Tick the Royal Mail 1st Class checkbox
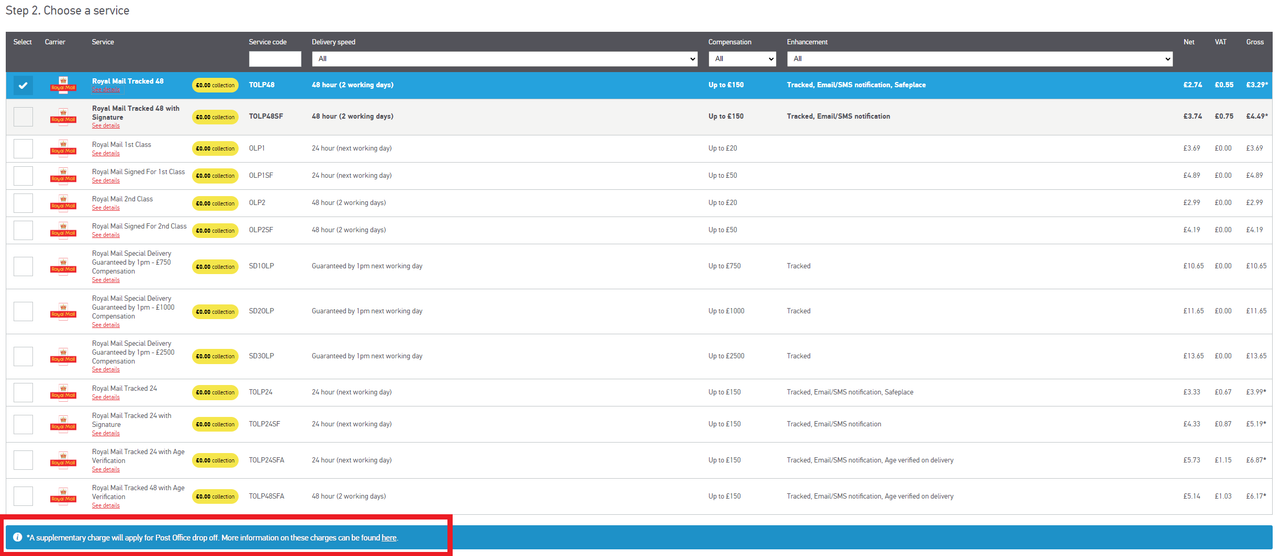 [x=23, y=148]
